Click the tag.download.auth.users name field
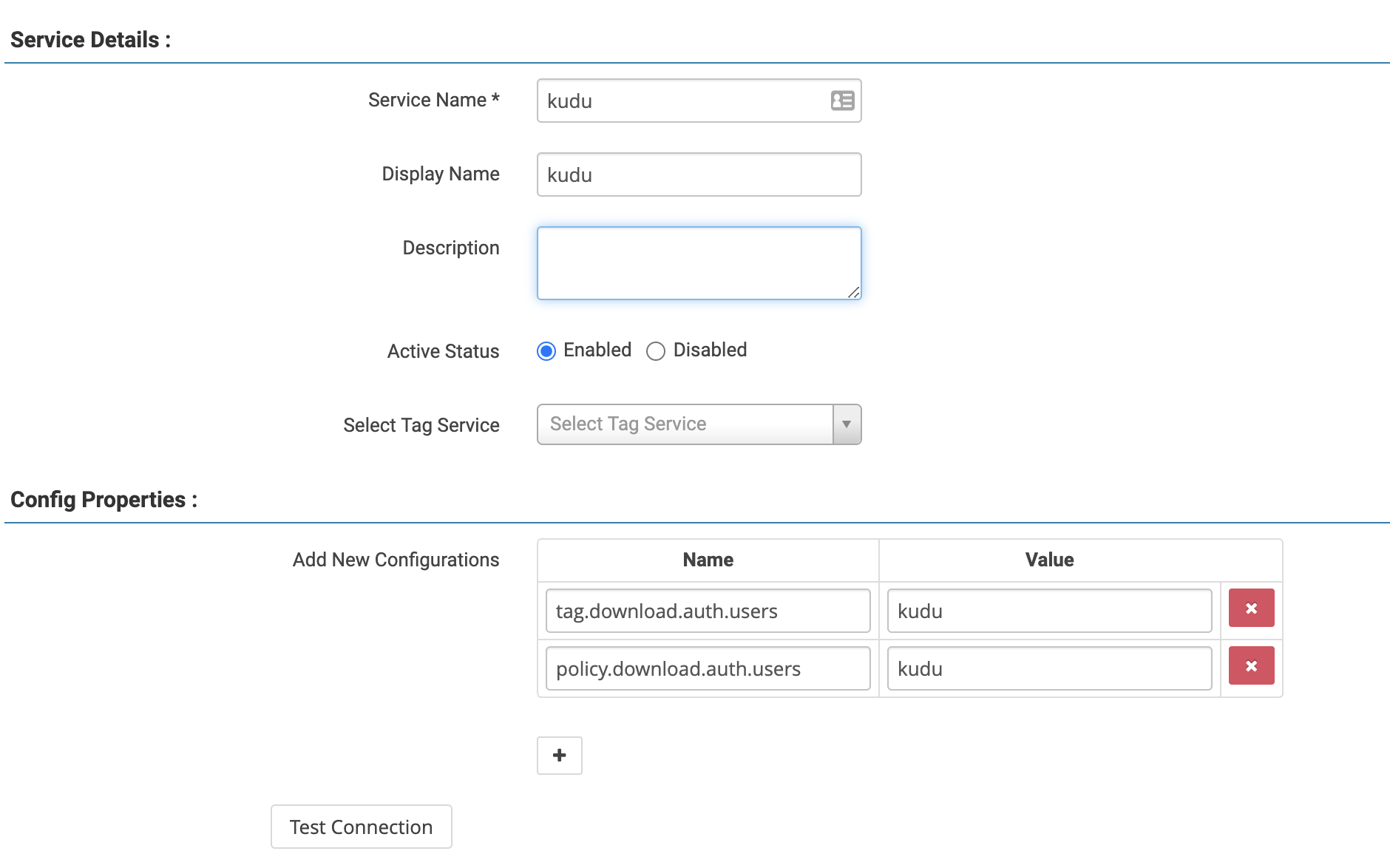This screenshot has width=1390, height=868. 706,610
